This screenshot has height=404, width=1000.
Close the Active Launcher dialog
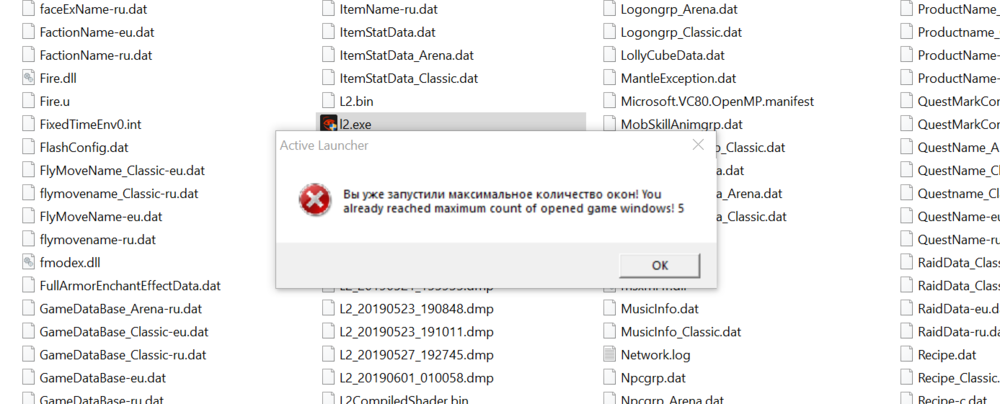pyautogui.click(x=698, y=145)
